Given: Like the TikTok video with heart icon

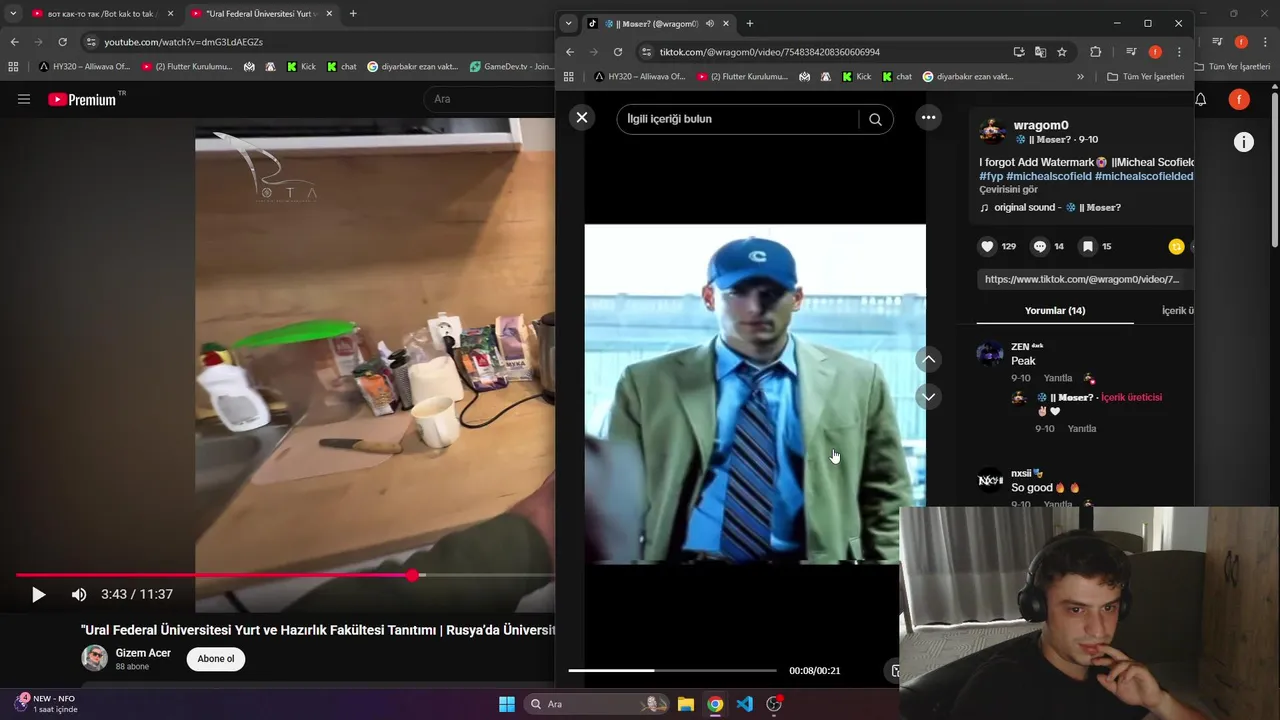Looking at the screenshot, I should (x=987, y=246).
